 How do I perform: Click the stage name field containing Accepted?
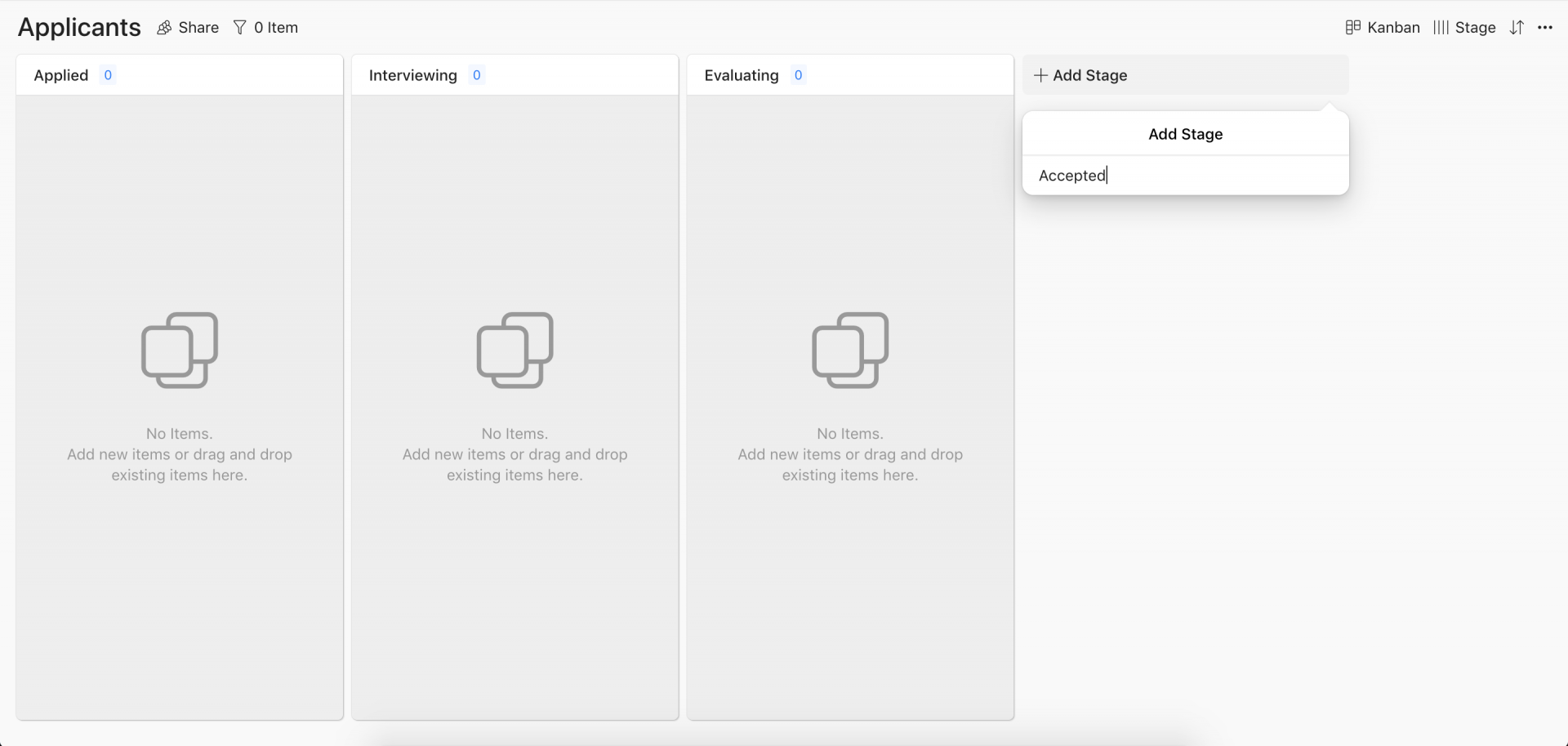pos(1186,176)
